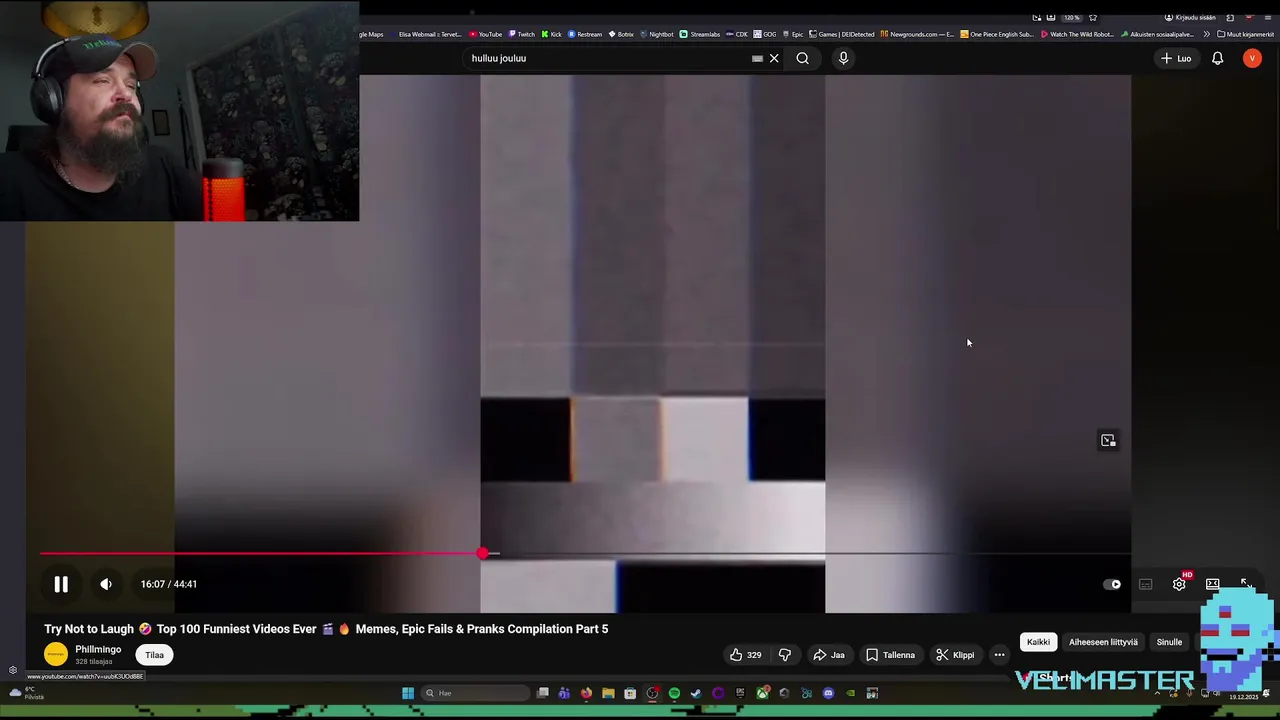Like the video with thumbs up

(745, 655)
